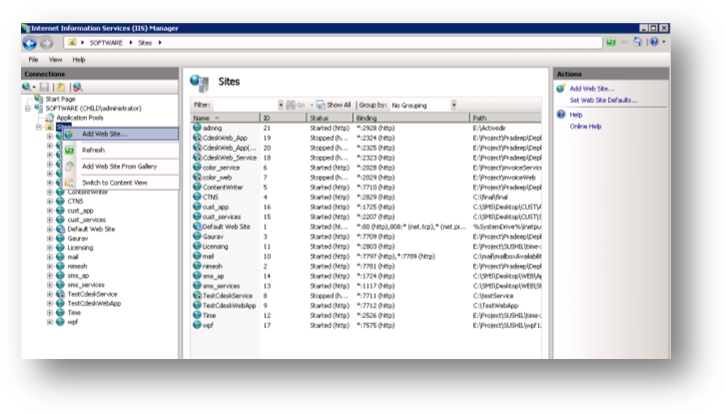The image size is (726, 414).
Task: Choose Add Web Site... from context menu
Action: (121, 134)
